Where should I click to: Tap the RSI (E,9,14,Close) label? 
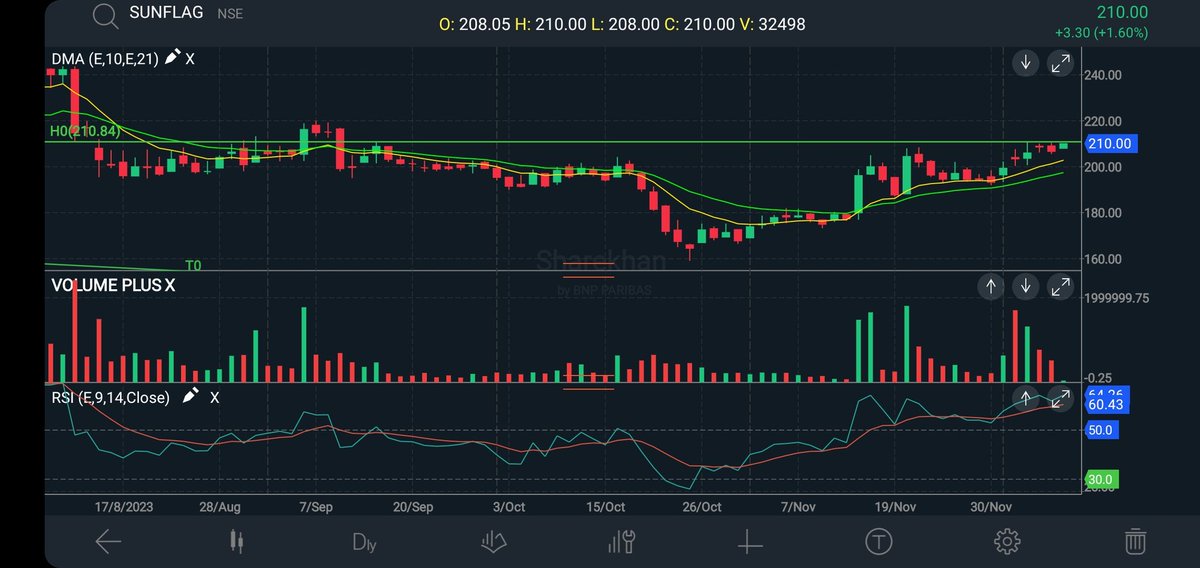[111, 397]
